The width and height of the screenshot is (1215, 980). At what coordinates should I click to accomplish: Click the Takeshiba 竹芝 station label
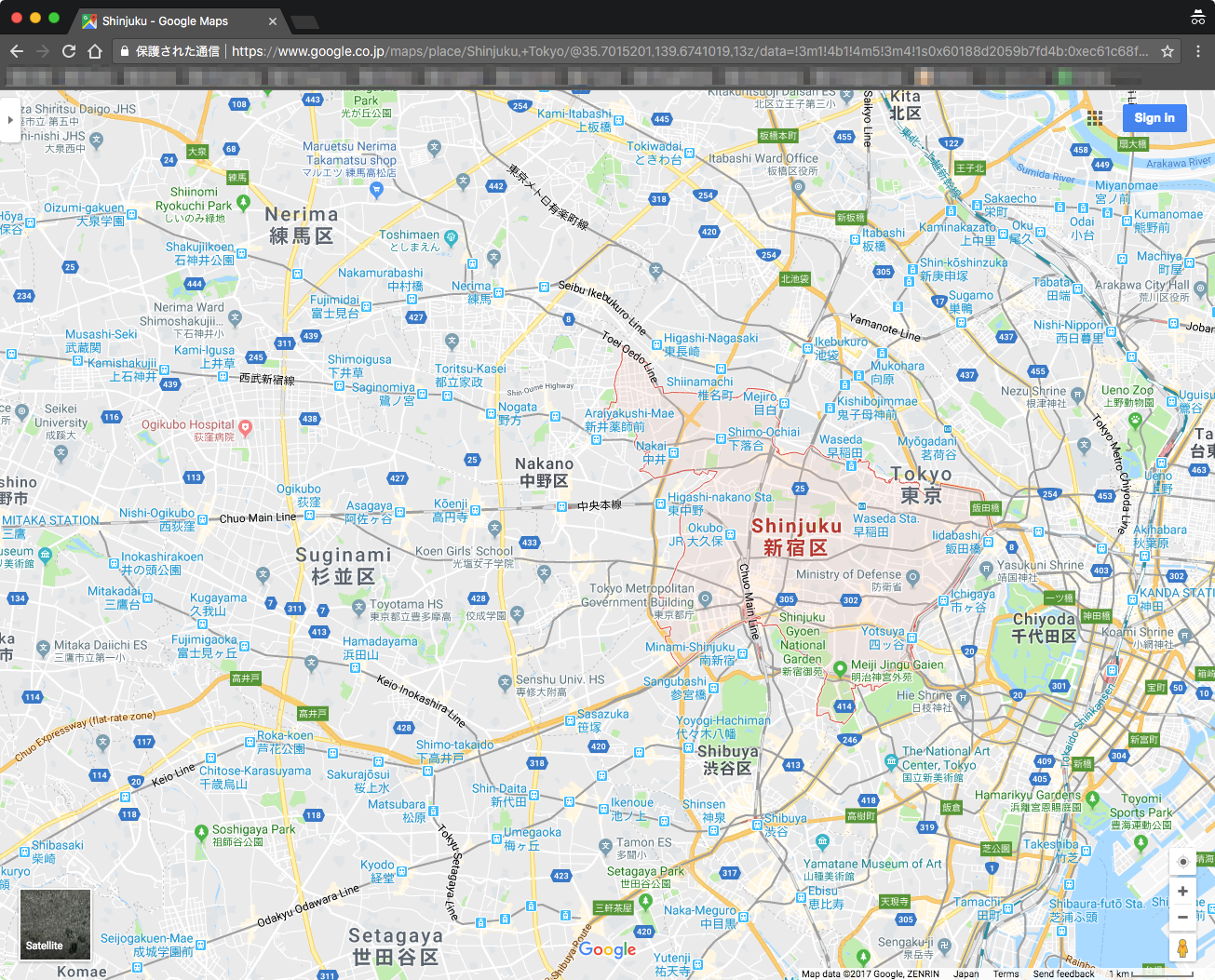[x=1051, y=851]
